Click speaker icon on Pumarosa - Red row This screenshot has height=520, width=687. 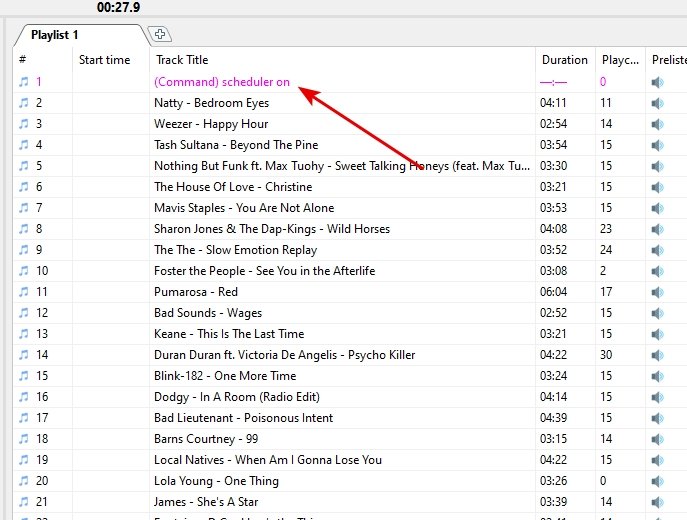[658, 292]
